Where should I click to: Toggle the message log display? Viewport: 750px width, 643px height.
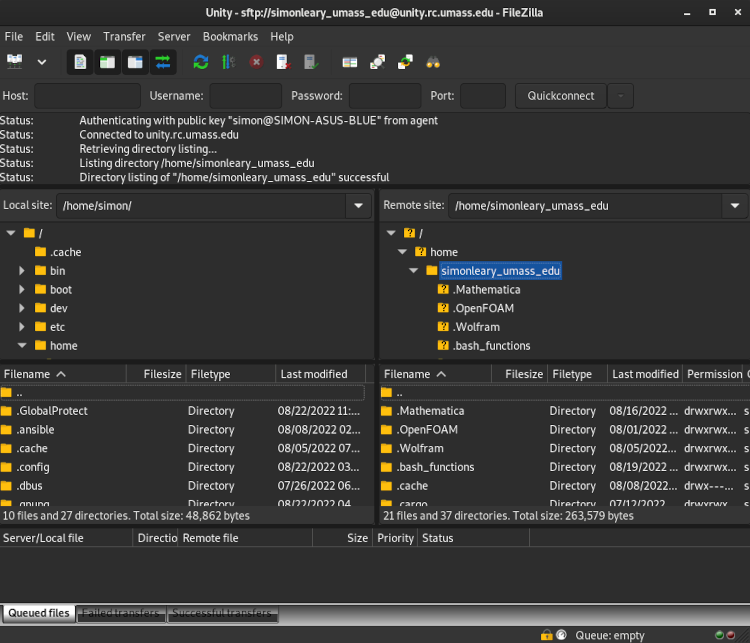[80, 61]
